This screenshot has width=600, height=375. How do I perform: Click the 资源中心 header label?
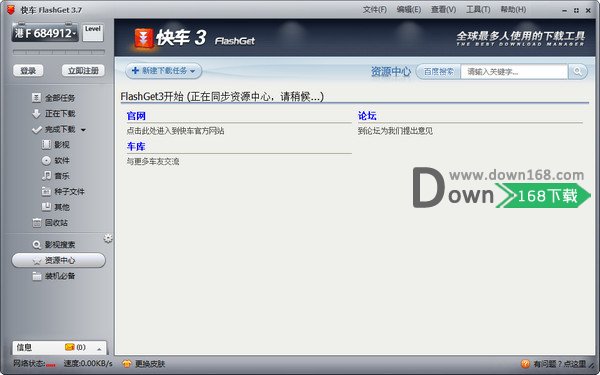coord(391,72)
